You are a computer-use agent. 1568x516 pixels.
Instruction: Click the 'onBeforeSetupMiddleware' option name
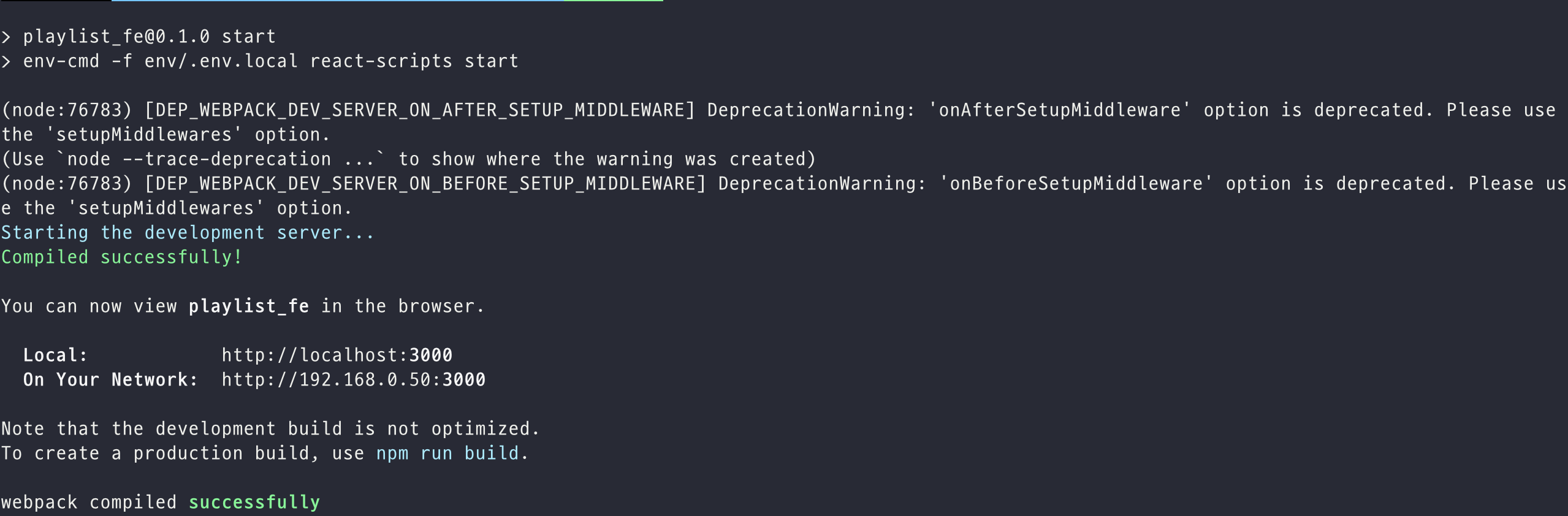pos(1076,184)
